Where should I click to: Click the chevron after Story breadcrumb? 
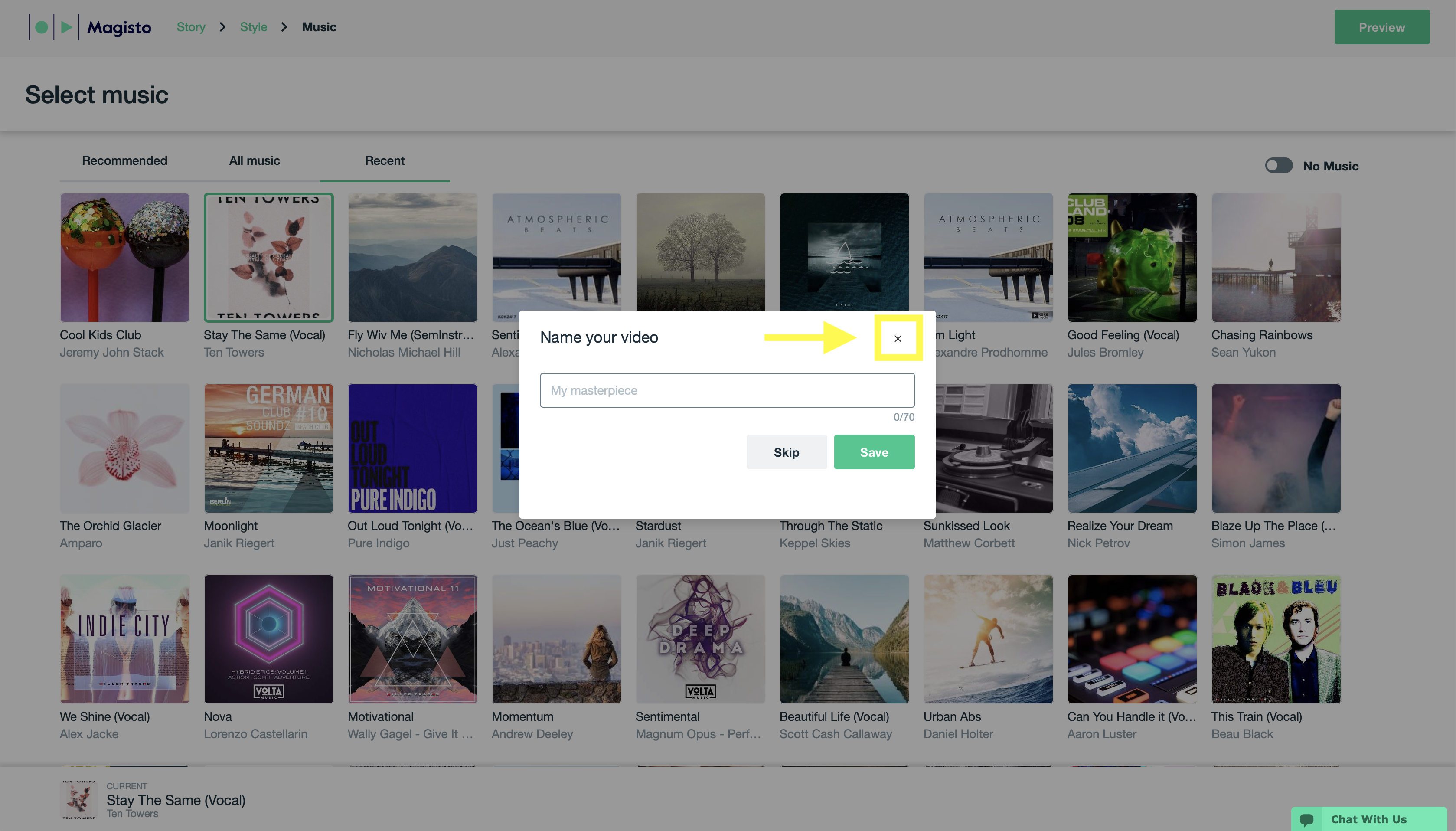[222, 27]
